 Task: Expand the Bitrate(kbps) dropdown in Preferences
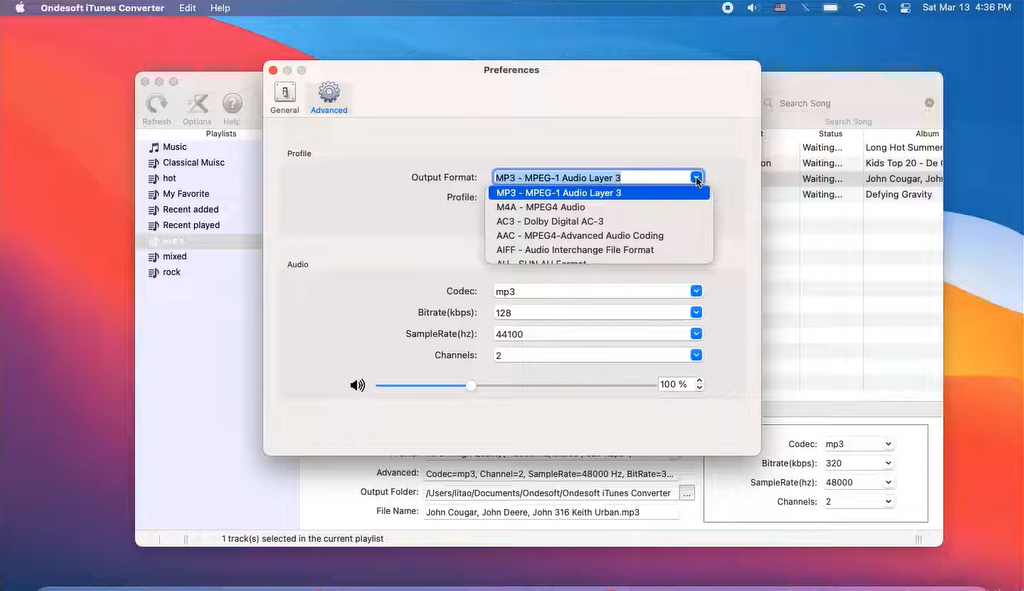point(696,313)
